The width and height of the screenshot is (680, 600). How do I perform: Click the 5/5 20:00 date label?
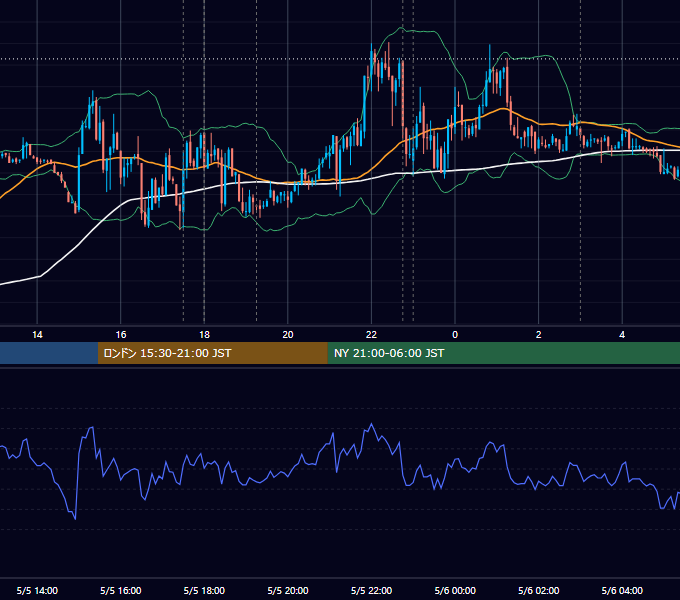288,590
